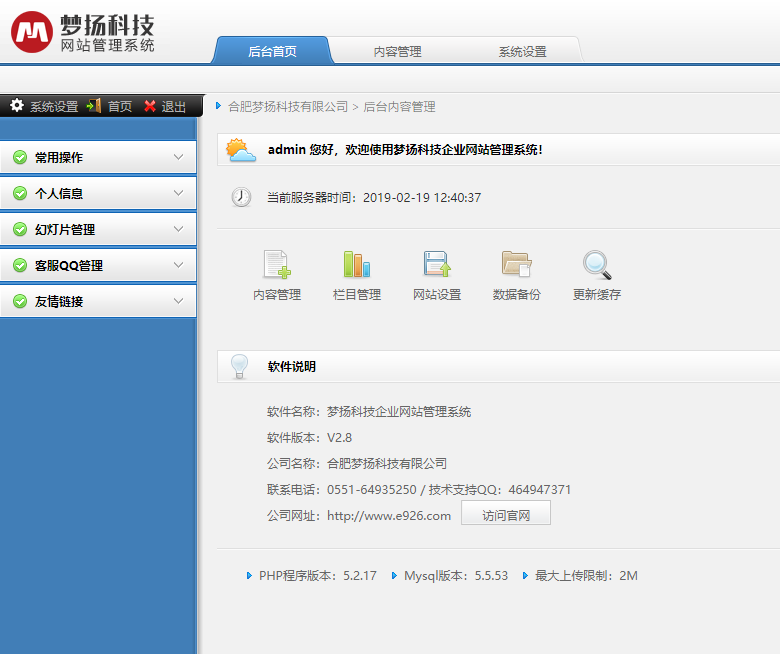Click 合肥梦扬科技有限公司 breadcrumb link
The height and width of the screenshot is (654, 780).
288,106
